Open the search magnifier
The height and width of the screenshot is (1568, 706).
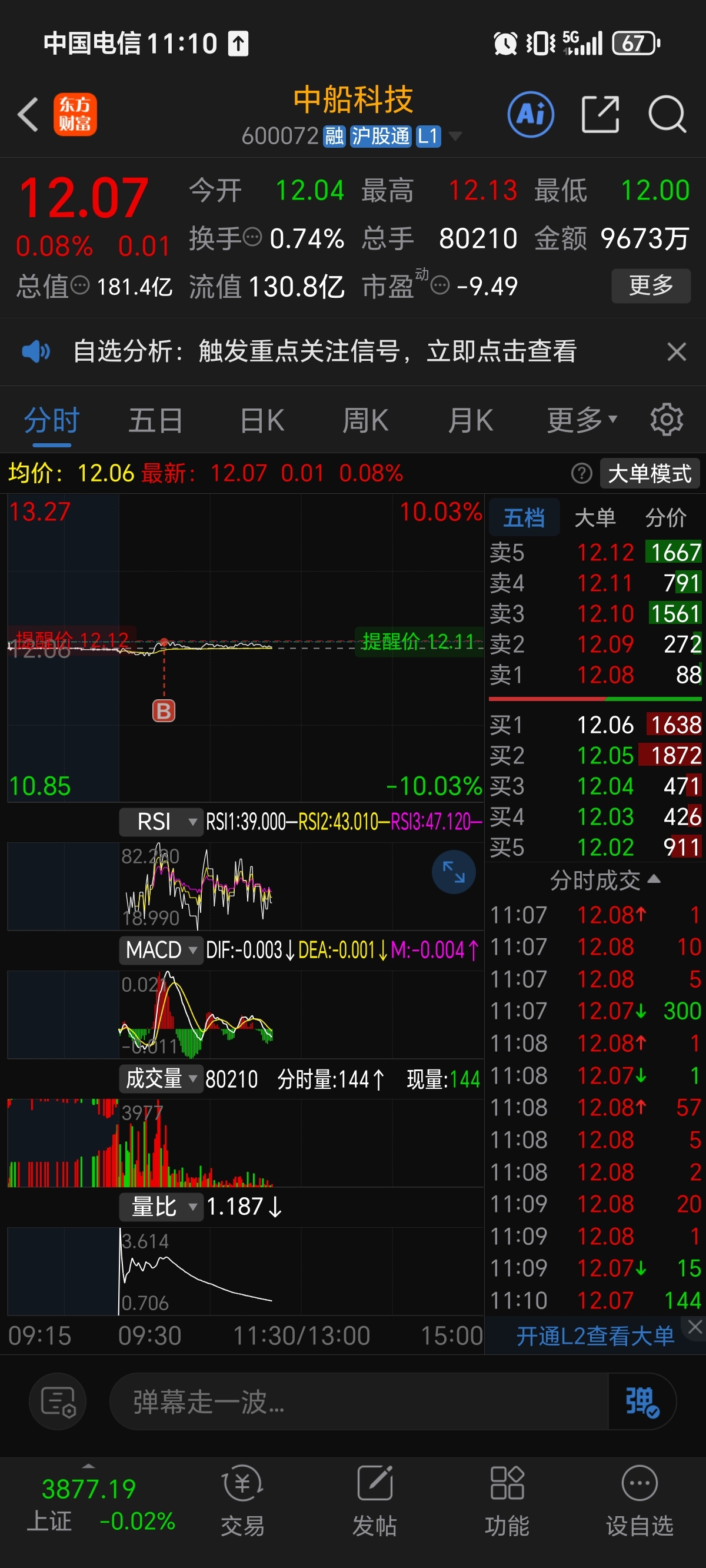tap(667, 114)
